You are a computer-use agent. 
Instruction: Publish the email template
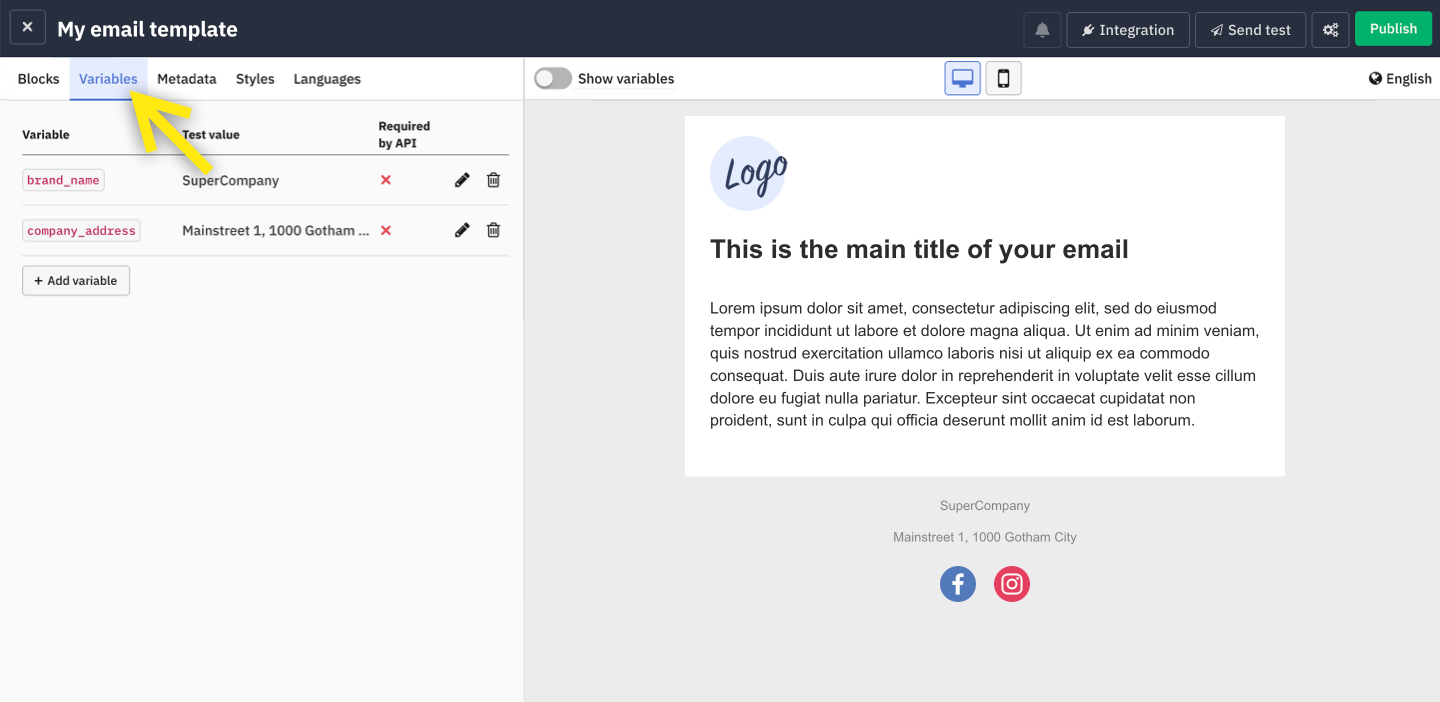click(1393, 29)
